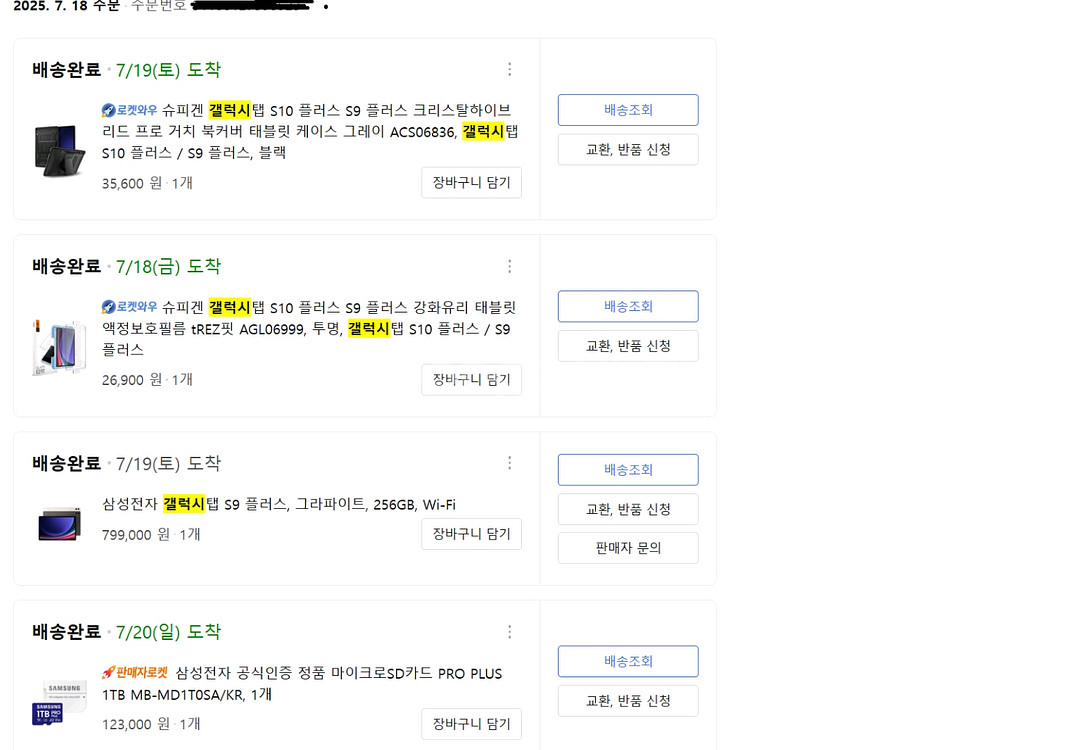Open more options for the tempered glass order

pos(509,267)
